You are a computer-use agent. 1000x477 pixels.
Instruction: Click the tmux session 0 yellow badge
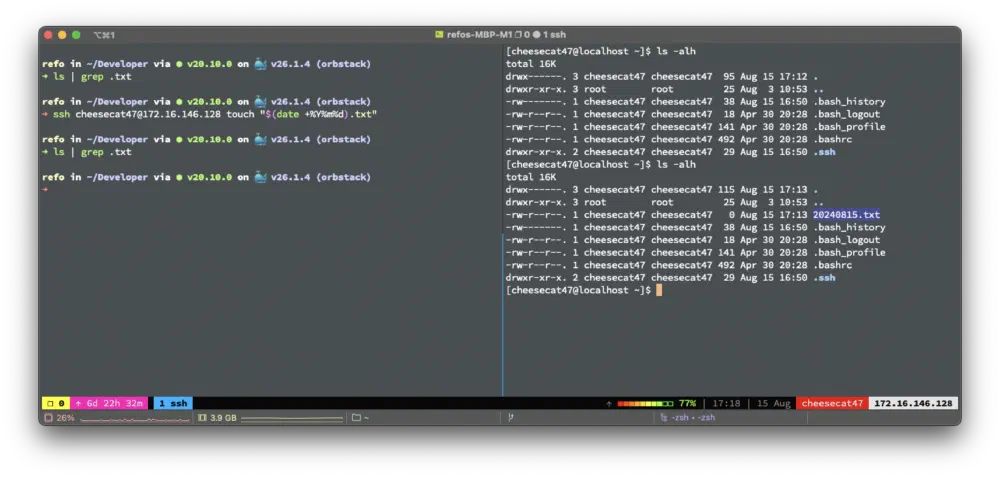pyautogui.click(x=54, y=403)
